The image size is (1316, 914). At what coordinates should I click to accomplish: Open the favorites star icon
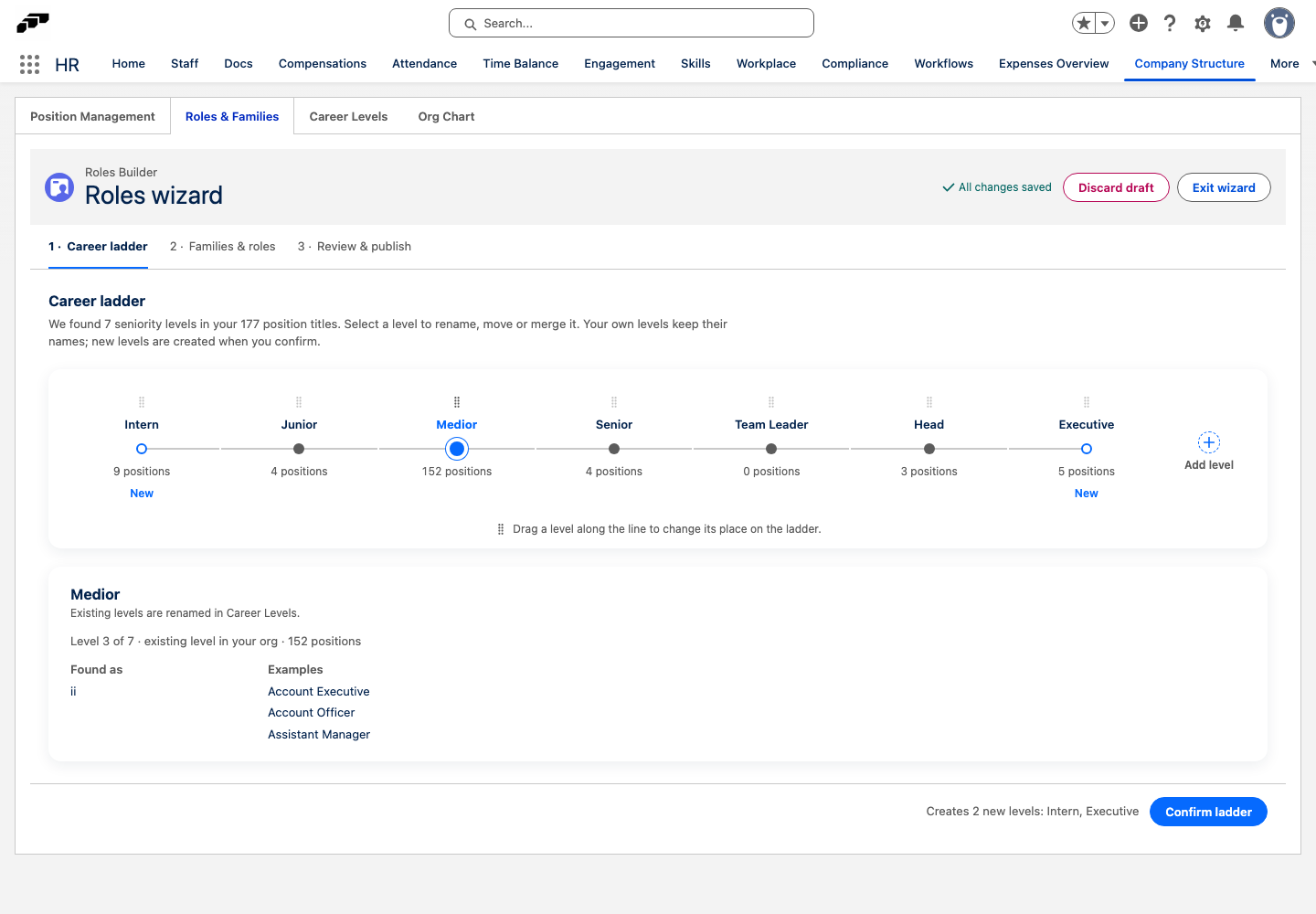[1084, 23]
